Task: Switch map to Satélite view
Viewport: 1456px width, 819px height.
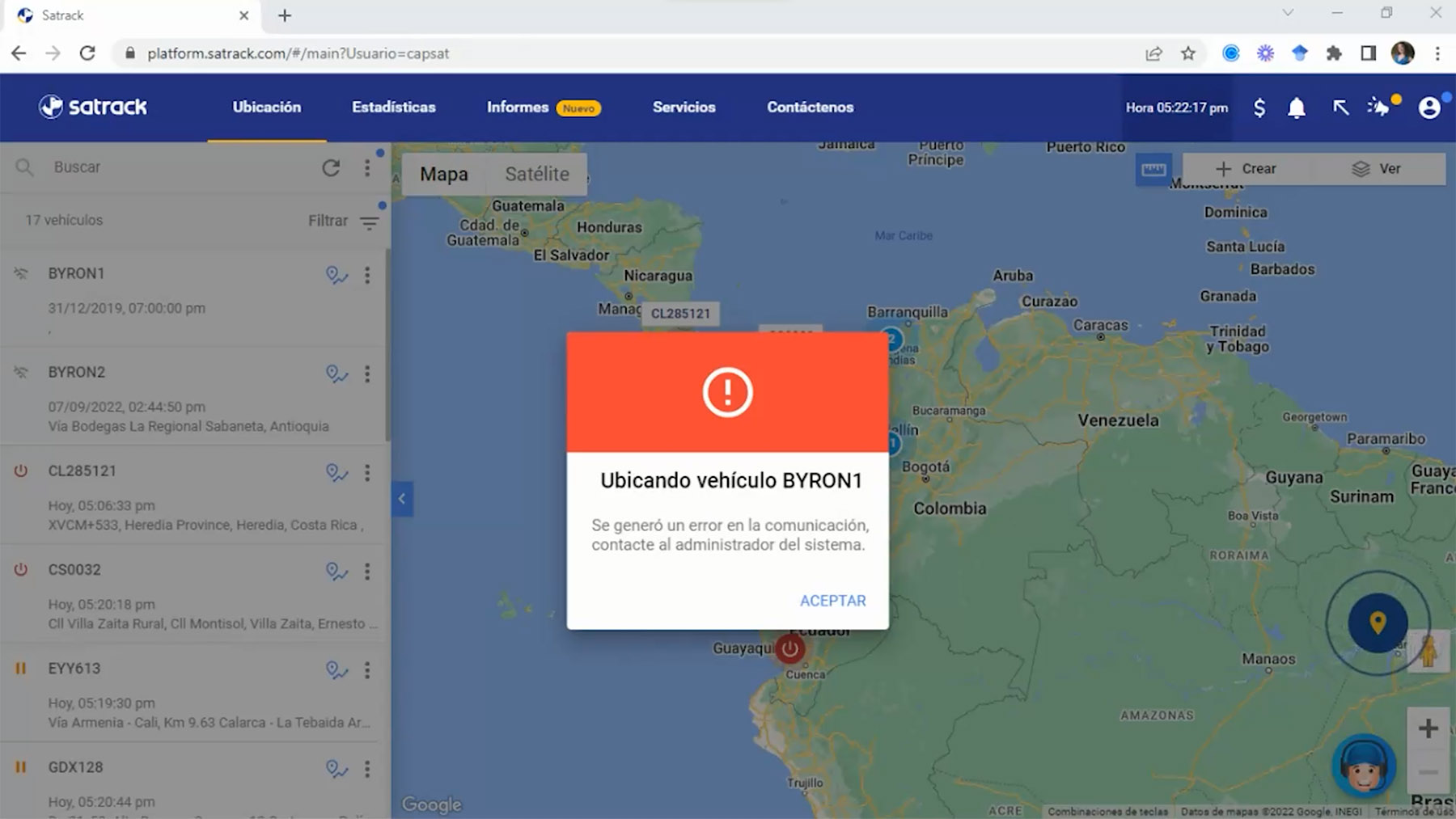Action: click(536, 174)
